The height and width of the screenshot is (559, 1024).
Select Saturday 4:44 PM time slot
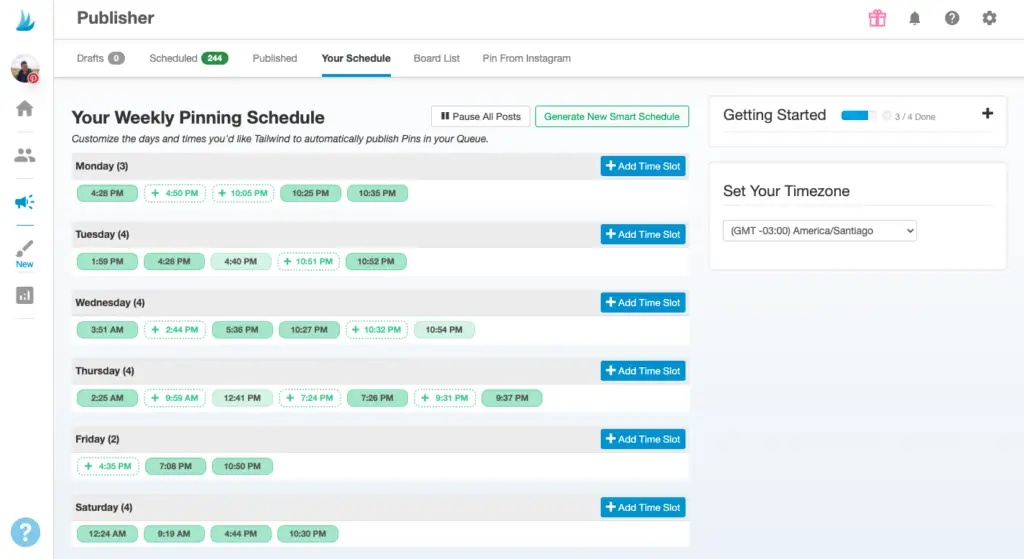240,534
